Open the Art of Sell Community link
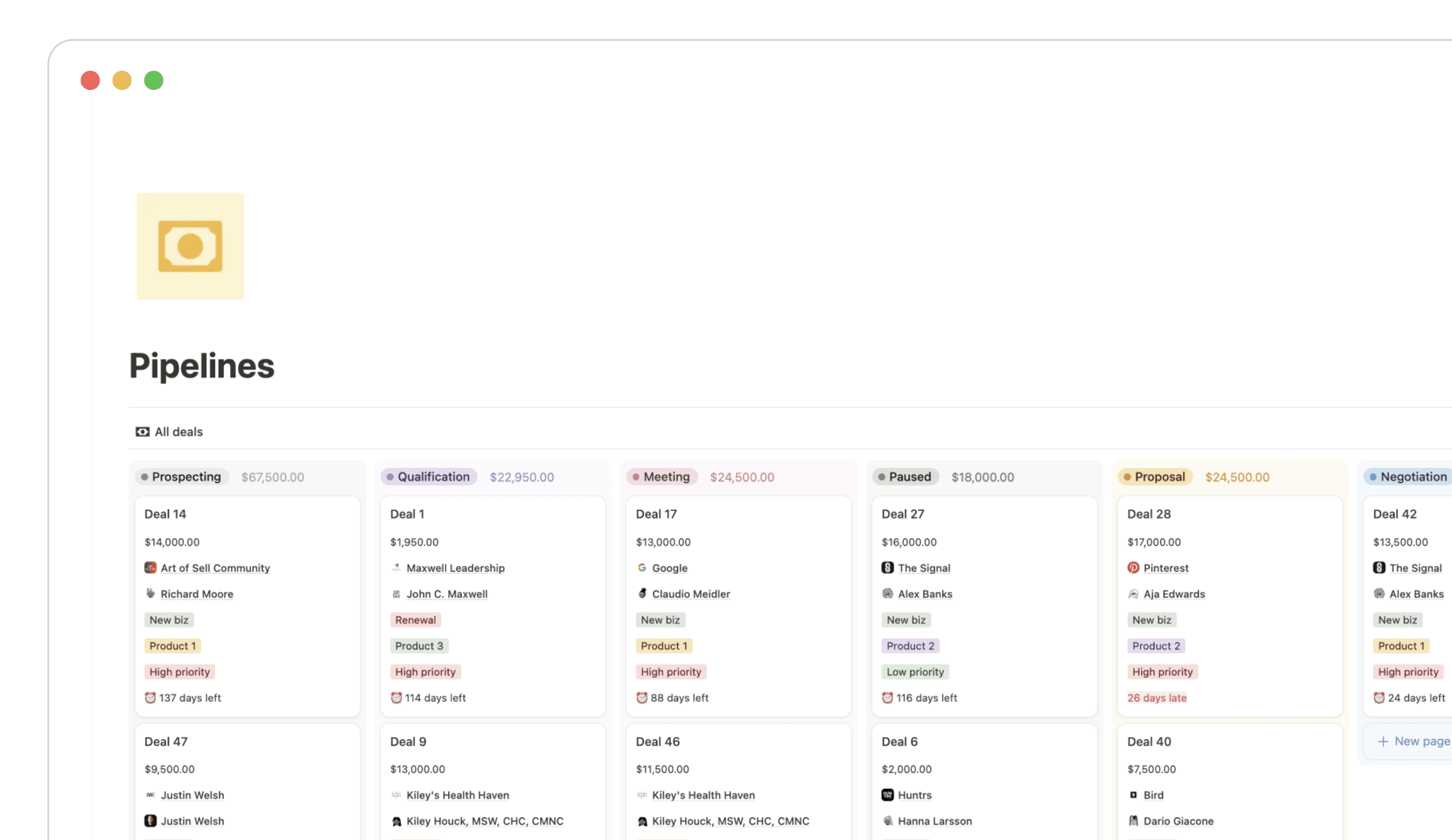The width and height of the screenshot is (1452, 840). 216,568
